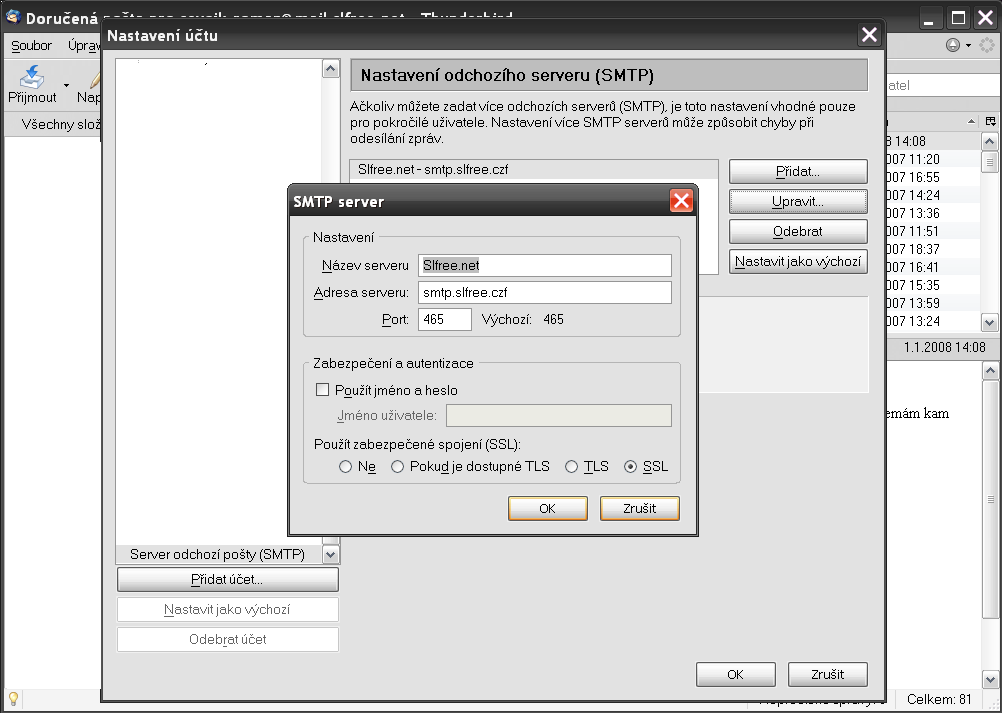
Task: Close the SMTP server dialog with red X
Action: (681, 201)
